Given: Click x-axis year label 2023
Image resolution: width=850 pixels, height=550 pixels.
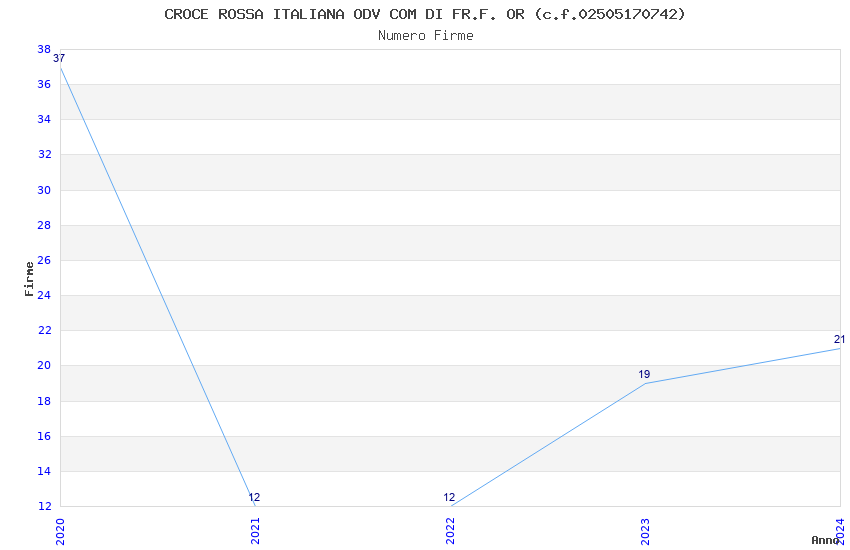Looking at the screenshot, I should coord(645,532).
